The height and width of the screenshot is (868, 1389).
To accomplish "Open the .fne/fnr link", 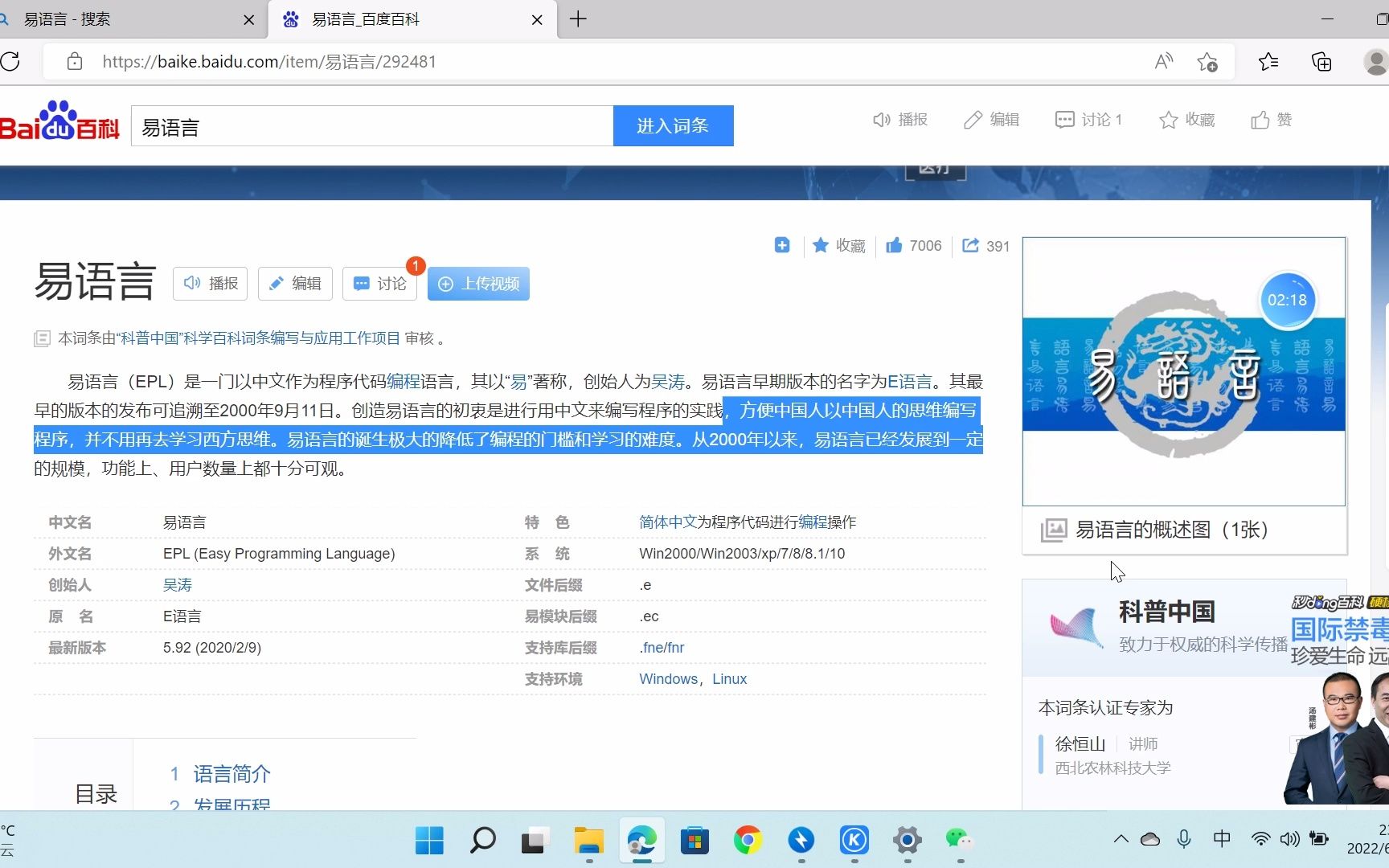I will click(x=662, y=648).
